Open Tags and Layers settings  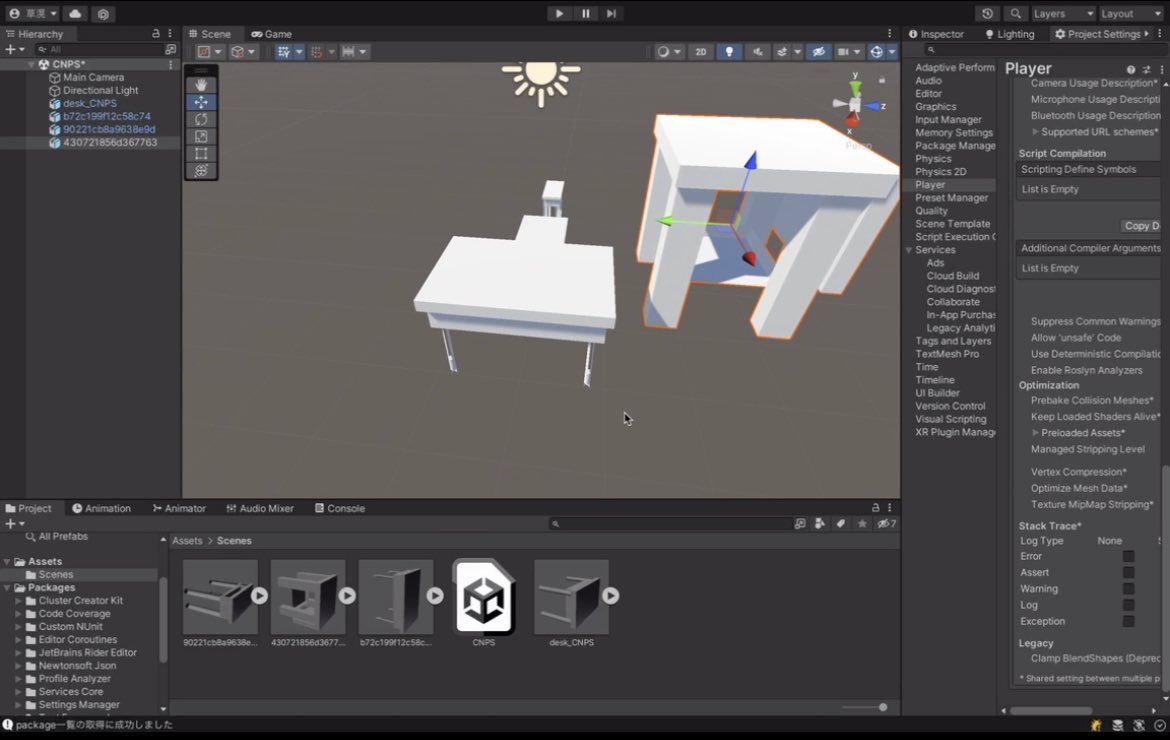953,341
